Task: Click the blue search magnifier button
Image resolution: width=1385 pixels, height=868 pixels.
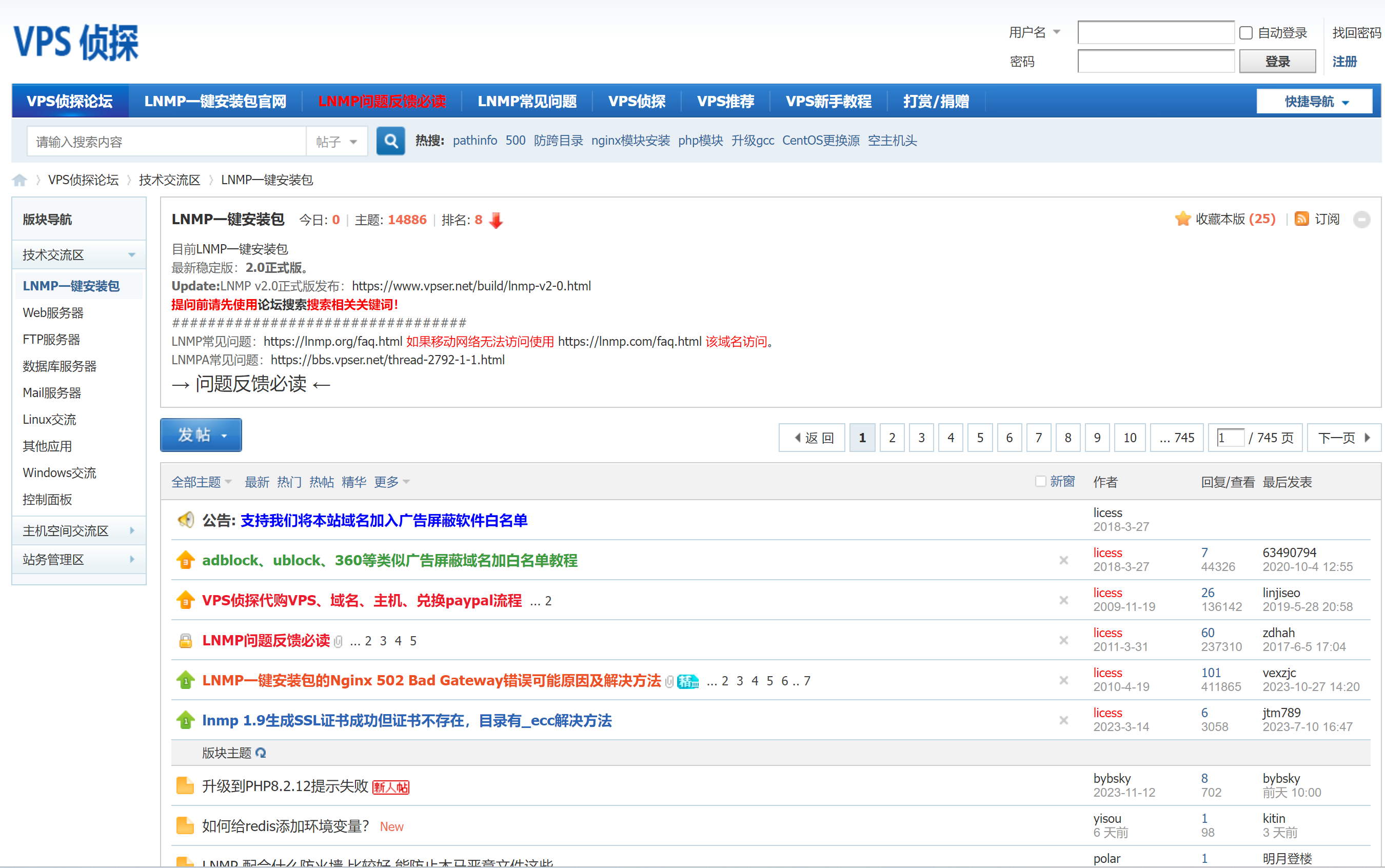Action: click(390, 141)
